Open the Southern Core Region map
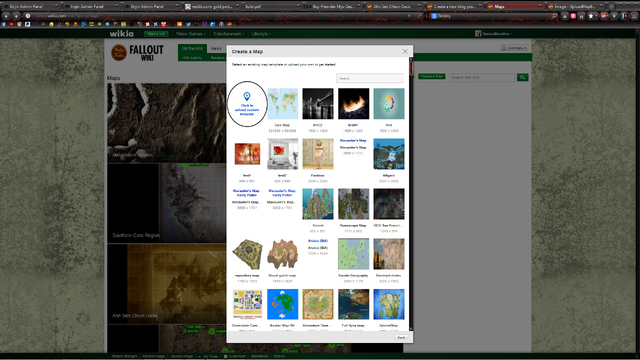 pyautogui.click(x=167, y=203)
